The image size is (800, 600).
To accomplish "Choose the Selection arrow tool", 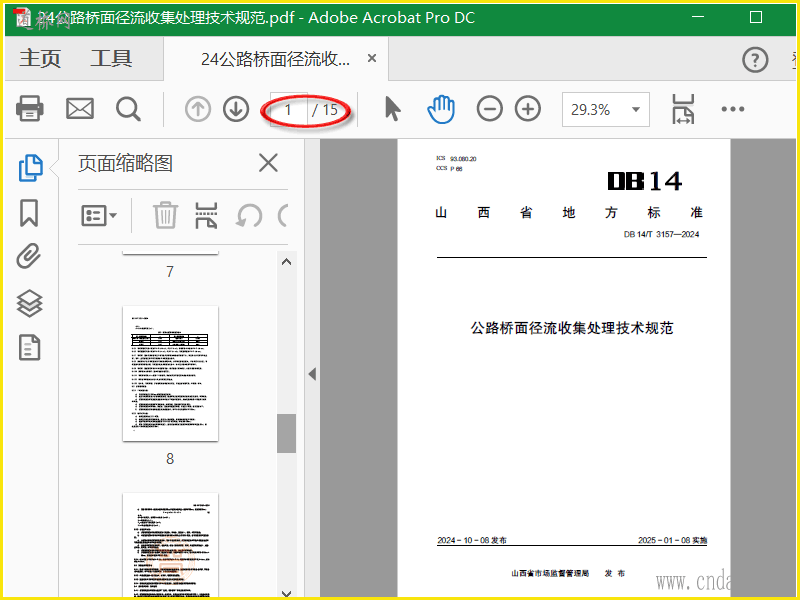I will [392, 109].
